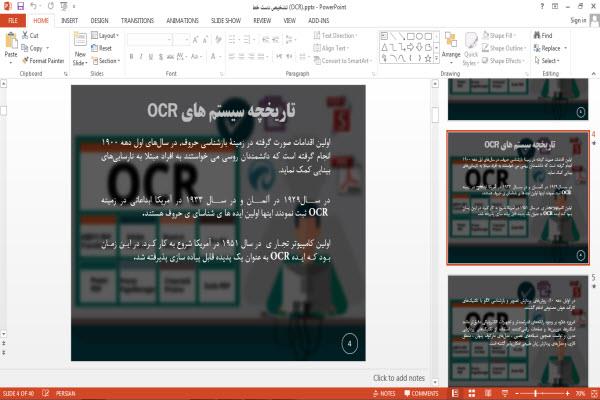The image size is (600, 400).
Task: Open Align Text dropdown
Action: coord(331,48)
